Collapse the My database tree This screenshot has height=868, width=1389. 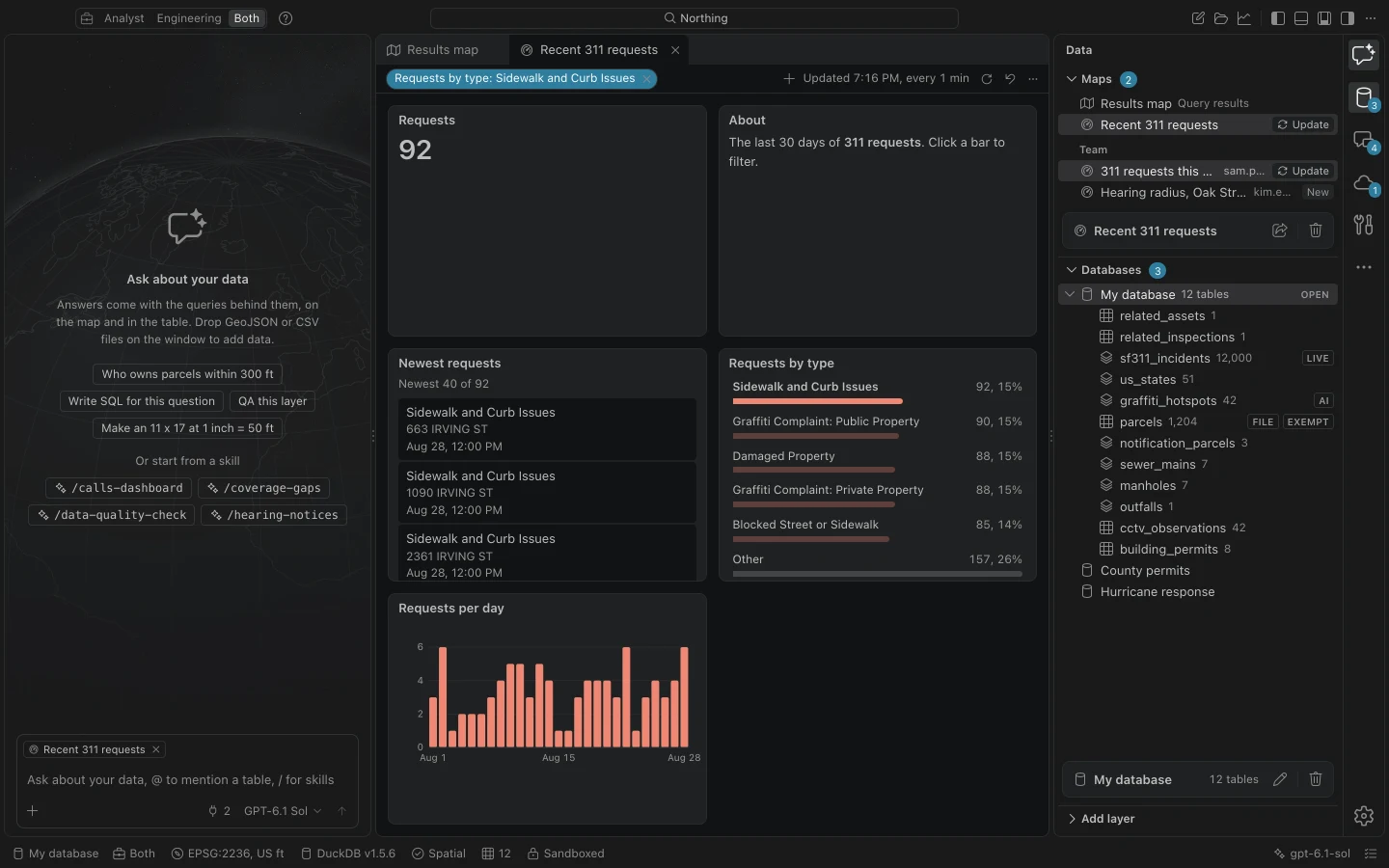pos(1070,294)
